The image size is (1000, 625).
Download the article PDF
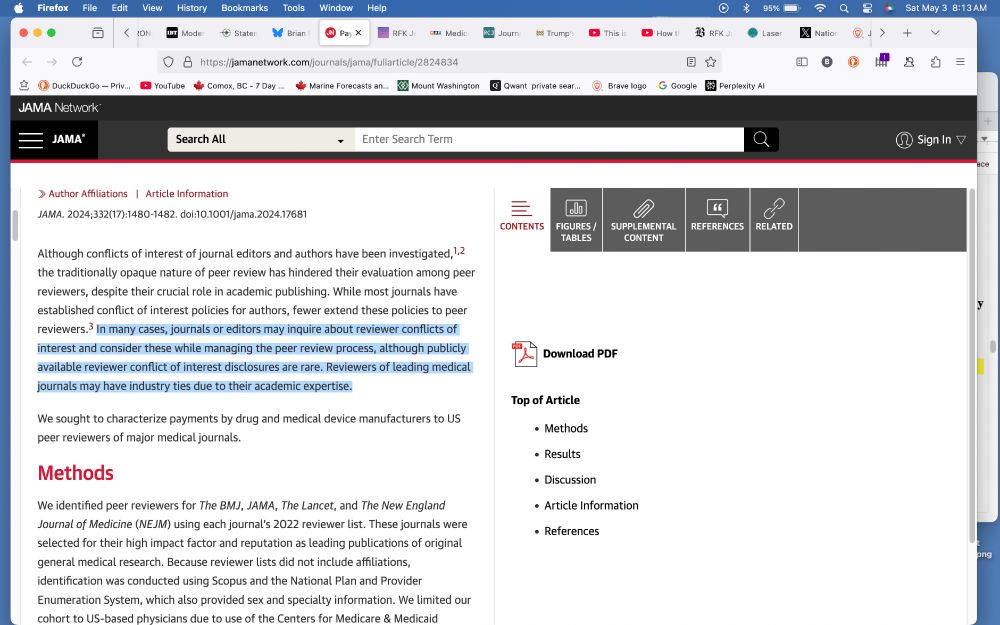pos(580,354)
